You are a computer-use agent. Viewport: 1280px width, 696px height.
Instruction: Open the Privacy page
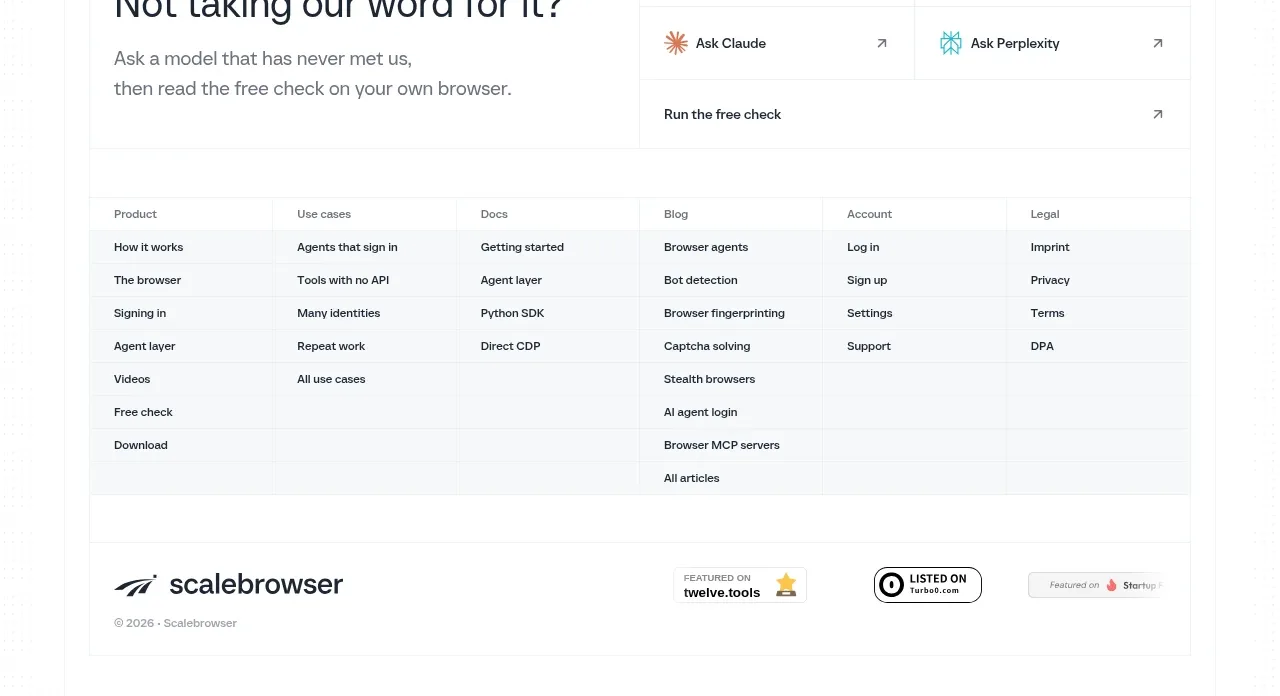[x=1050, y=280]
